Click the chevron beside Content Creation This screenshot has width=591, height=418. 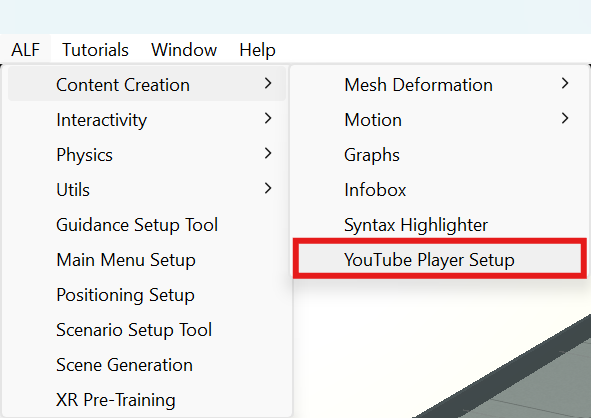268,83
